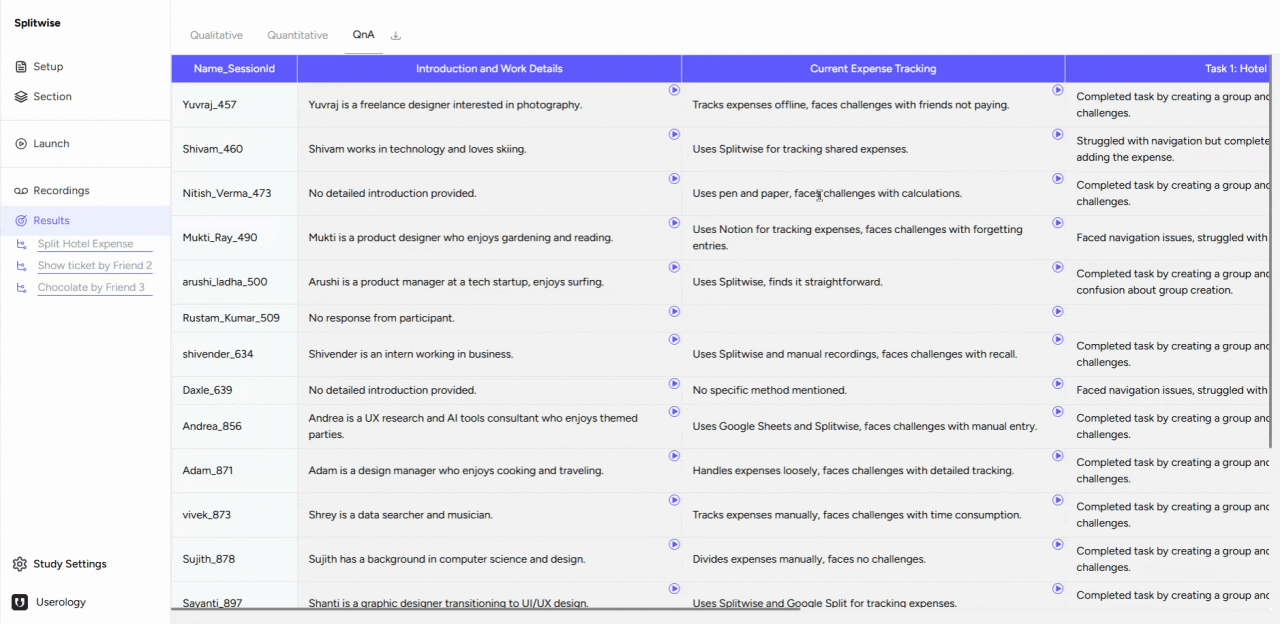Image resolution: width=1280 pixels, height=624 pixels.
Task: Open Chocolate by Friend 3
Action: pos(91,287)
